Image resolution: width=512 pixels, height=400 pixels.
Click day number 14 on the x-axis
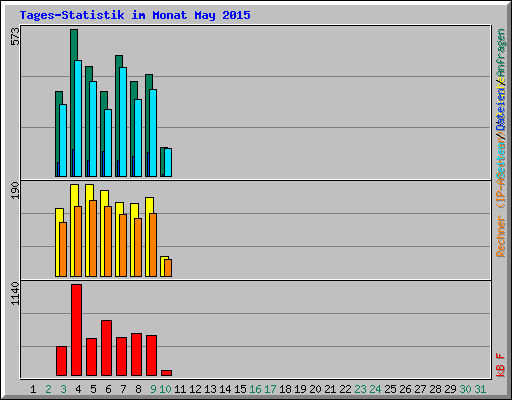(x=225, y=389)
